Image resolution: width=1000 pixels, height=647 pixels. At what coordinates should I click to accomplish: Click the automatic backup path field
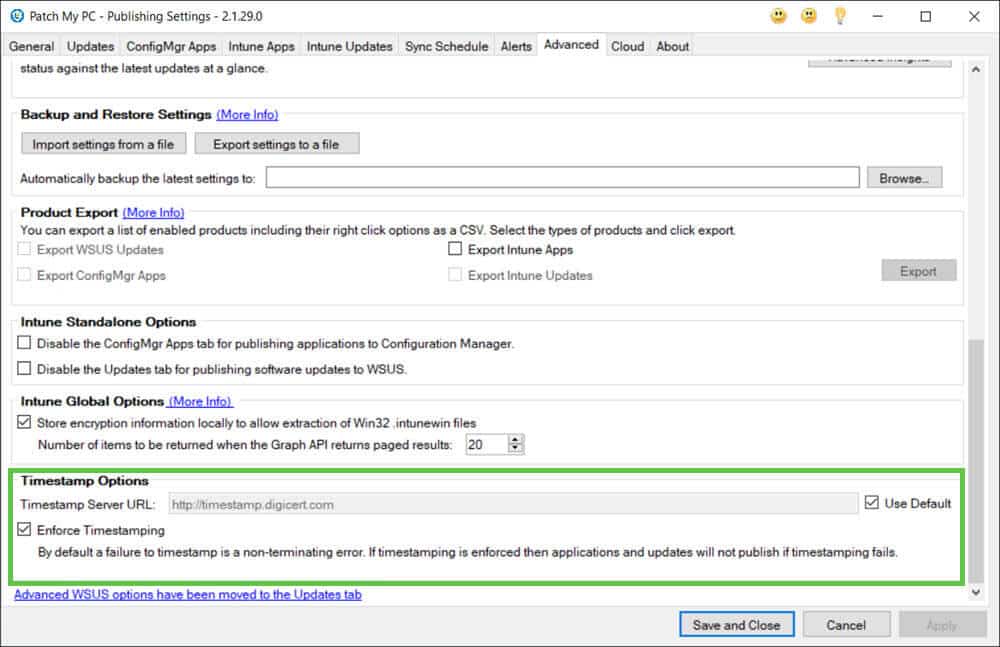click(562, 178)
